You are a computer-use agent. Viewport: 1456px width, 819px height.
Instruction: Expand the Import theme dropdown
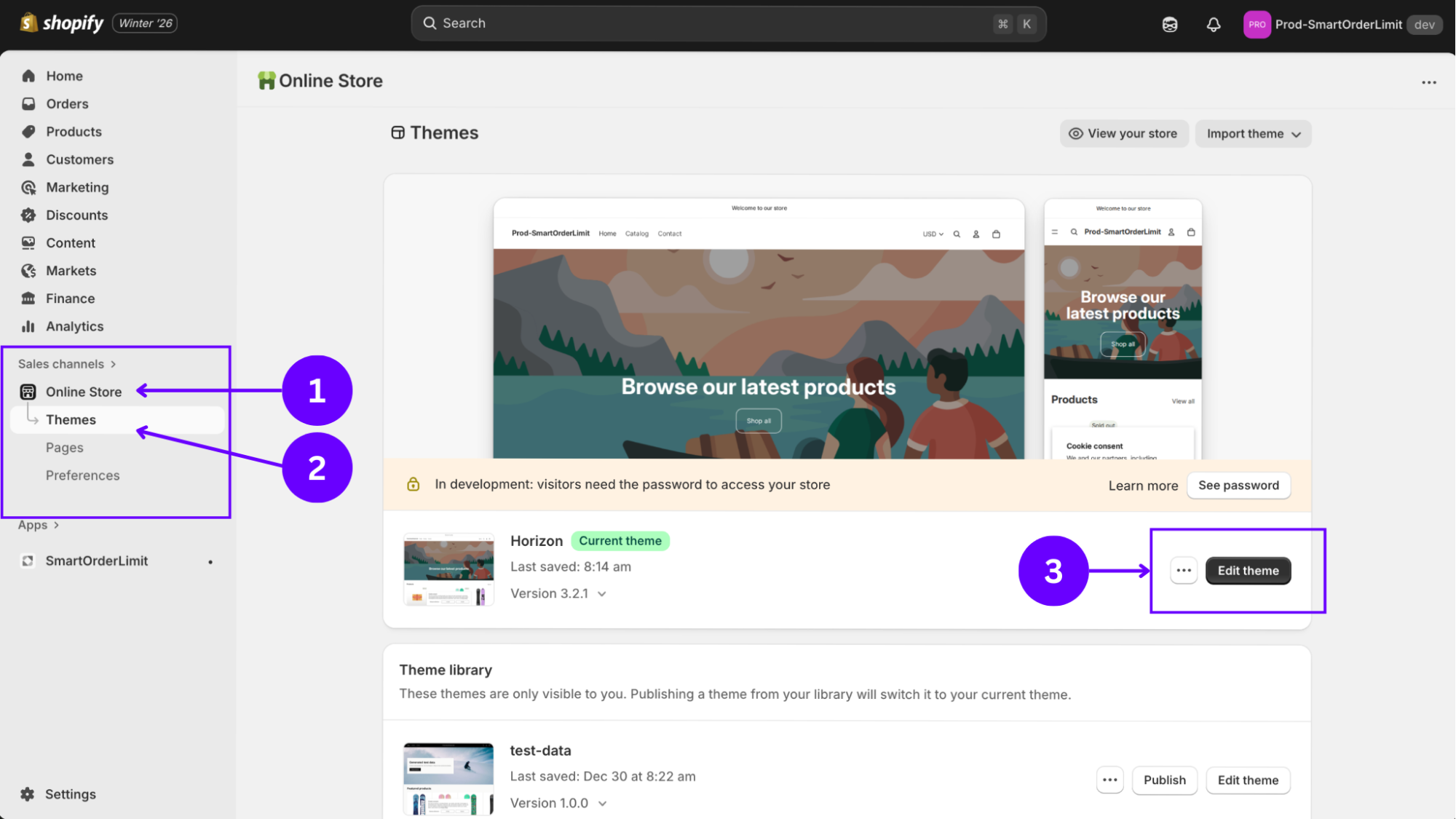tap(1253, 134)
